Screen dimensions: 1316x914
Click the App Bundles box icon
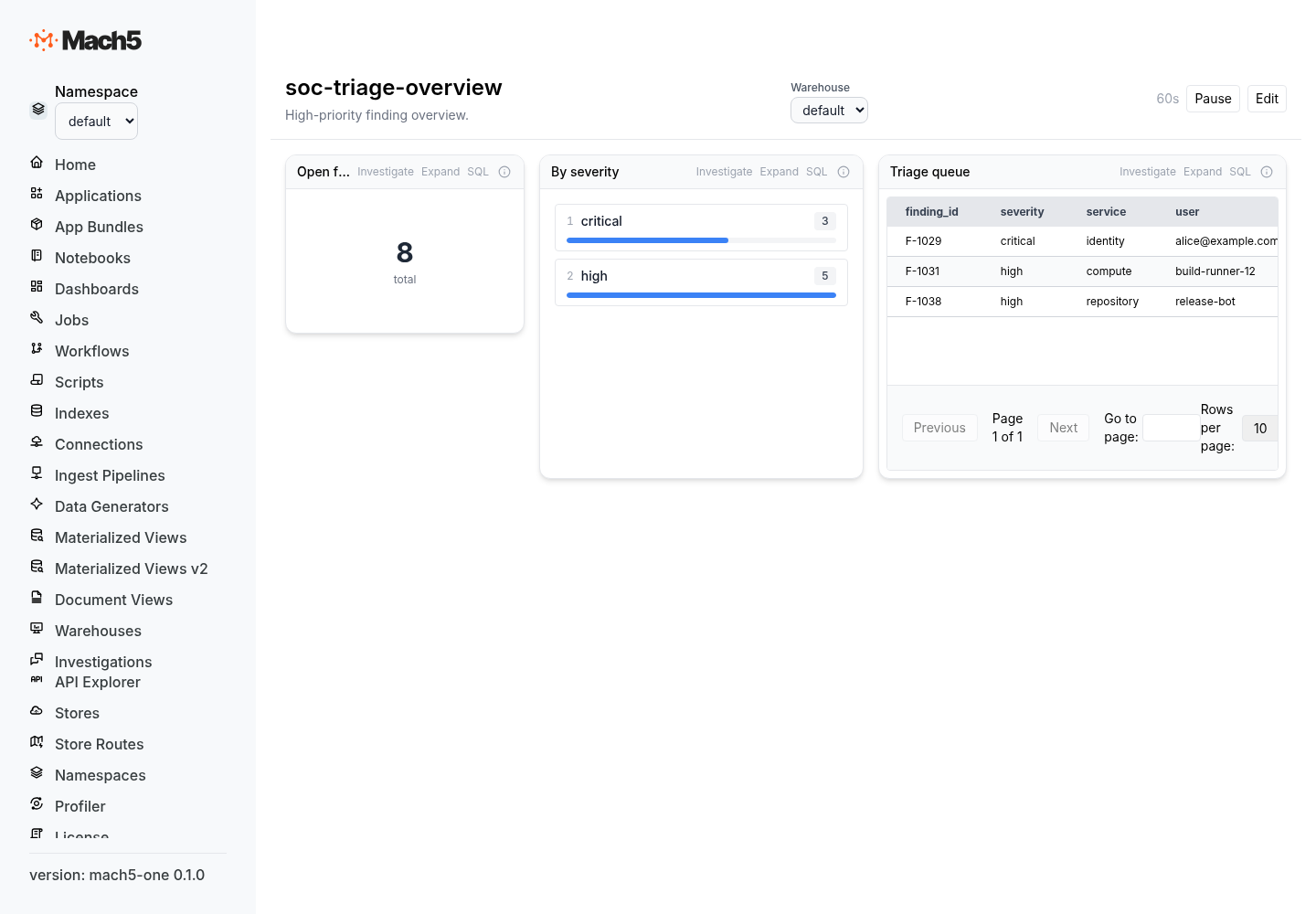coord(37,225)
